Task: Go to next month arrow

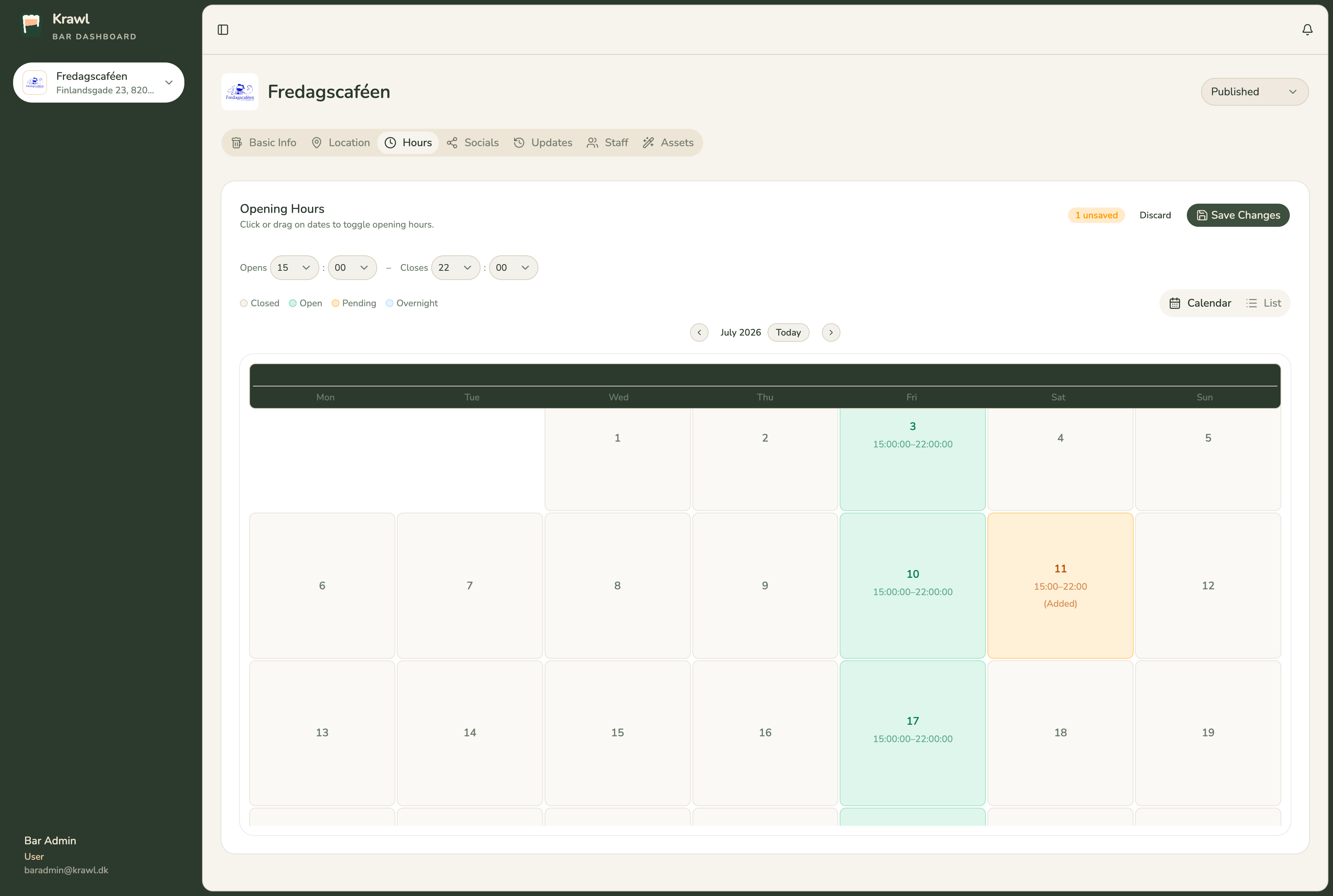Action: tap(831, 332)
